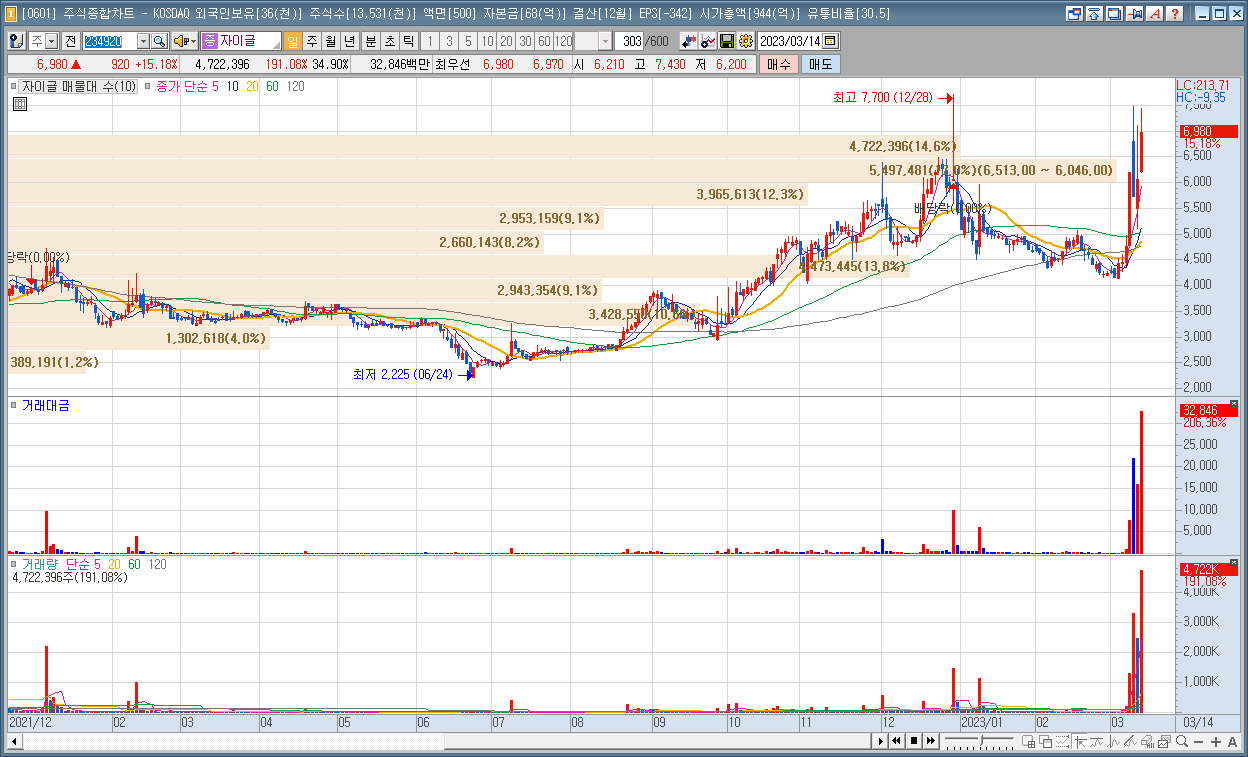
Task: Open help with the question mark icon
Action: point(1174,14)
